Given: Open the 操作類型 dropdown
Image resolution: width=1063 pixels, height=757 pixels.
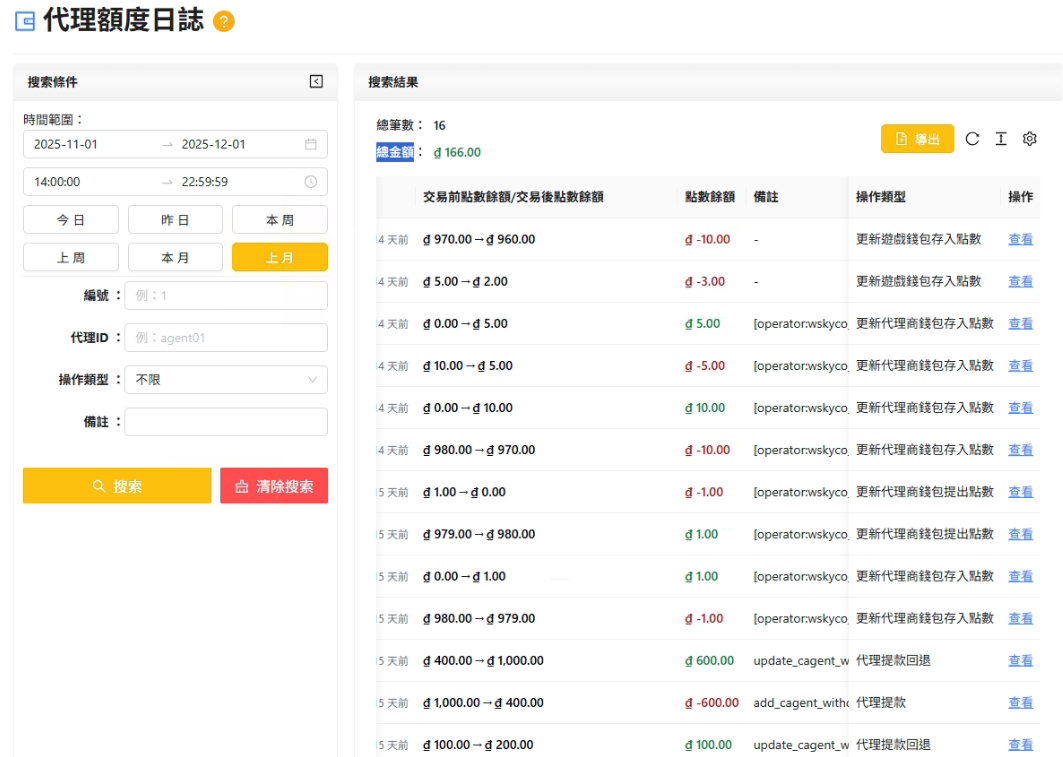Looking at the screenshot, I should (x=226, y=380).
